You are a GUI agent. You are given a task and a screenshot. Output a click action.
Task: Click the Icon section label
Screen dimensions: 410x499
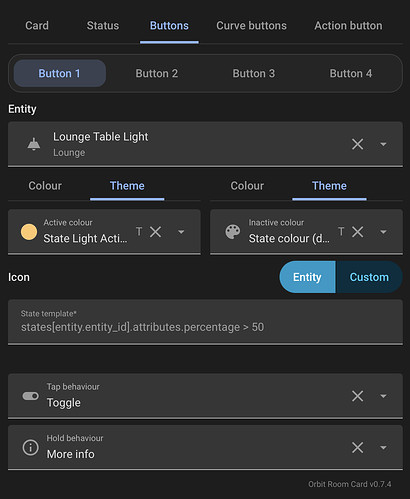point(19,277)
